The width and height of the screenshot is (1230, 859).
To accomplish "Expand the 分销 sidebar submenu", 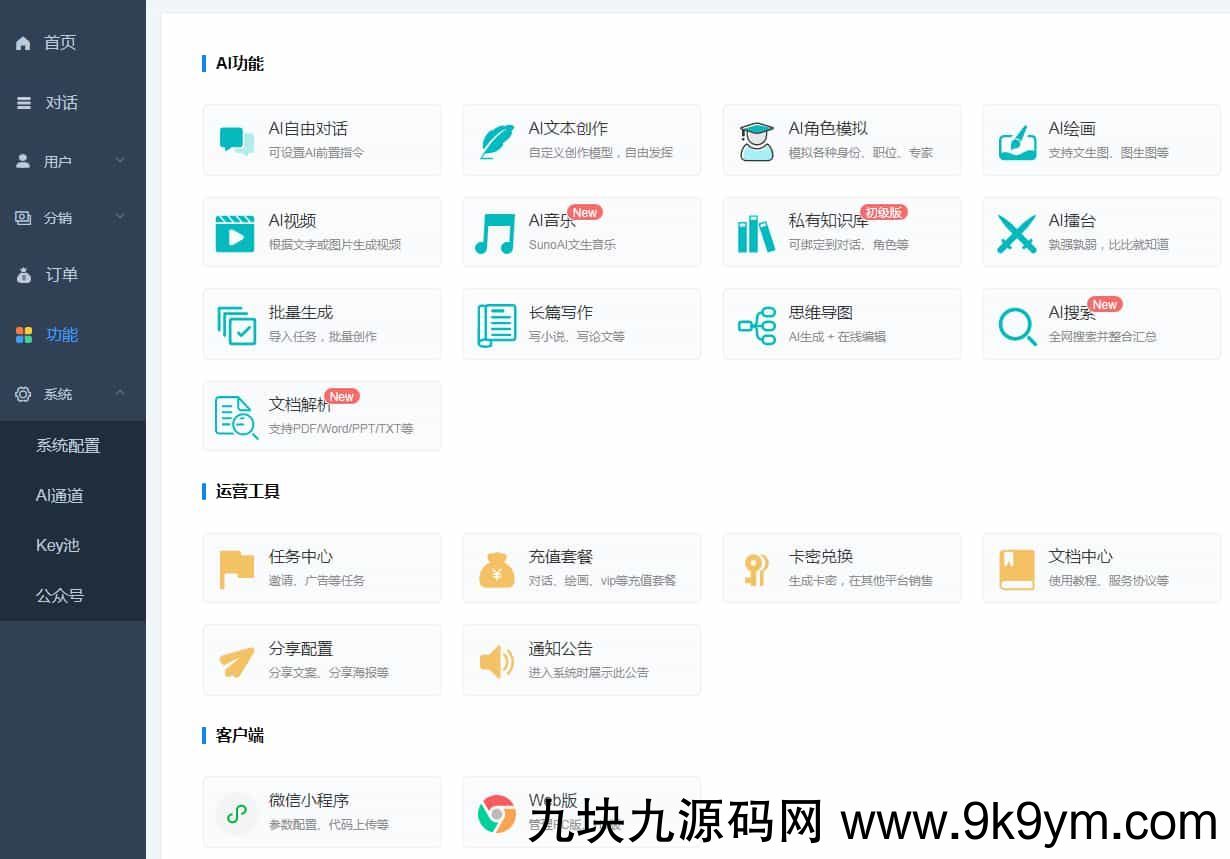I will (72, 217).
